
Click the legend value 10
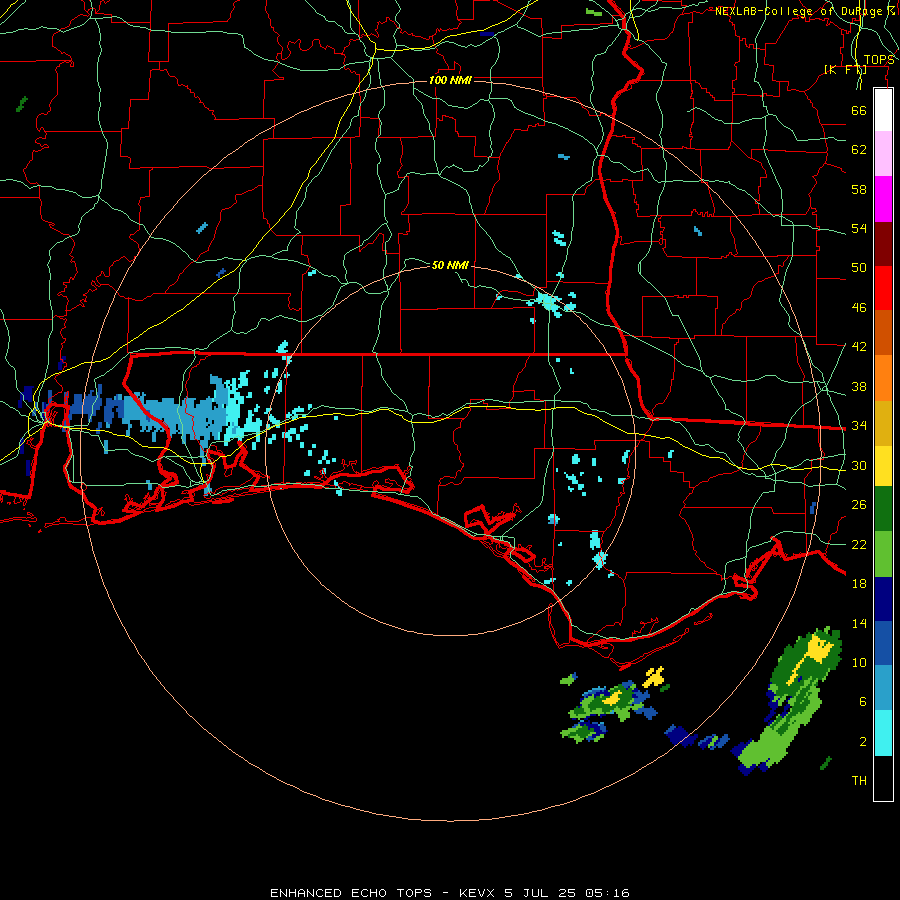click(x=859, y=663)
